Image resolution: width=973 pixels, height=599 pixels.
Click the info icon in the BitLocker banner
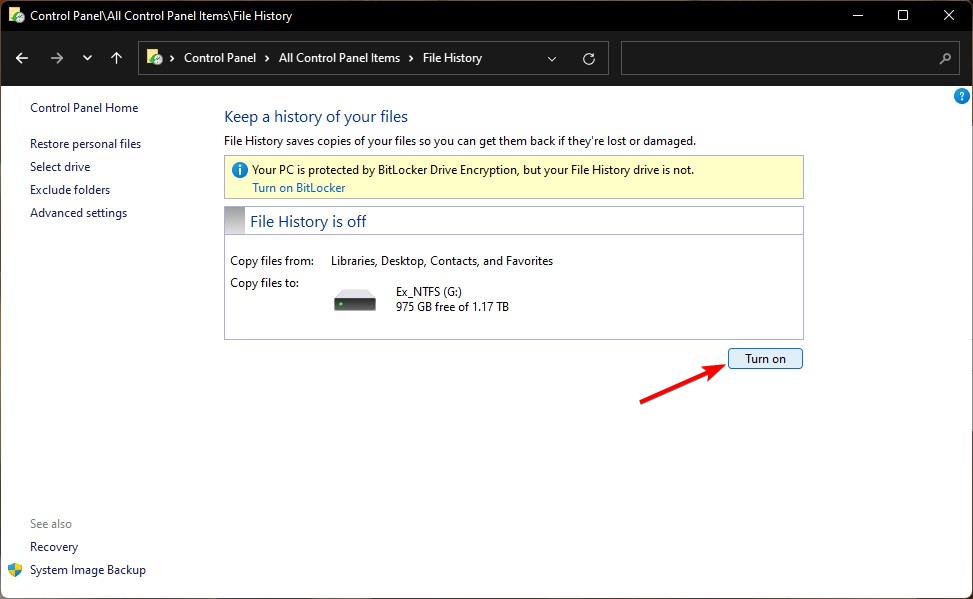point(239,169)
